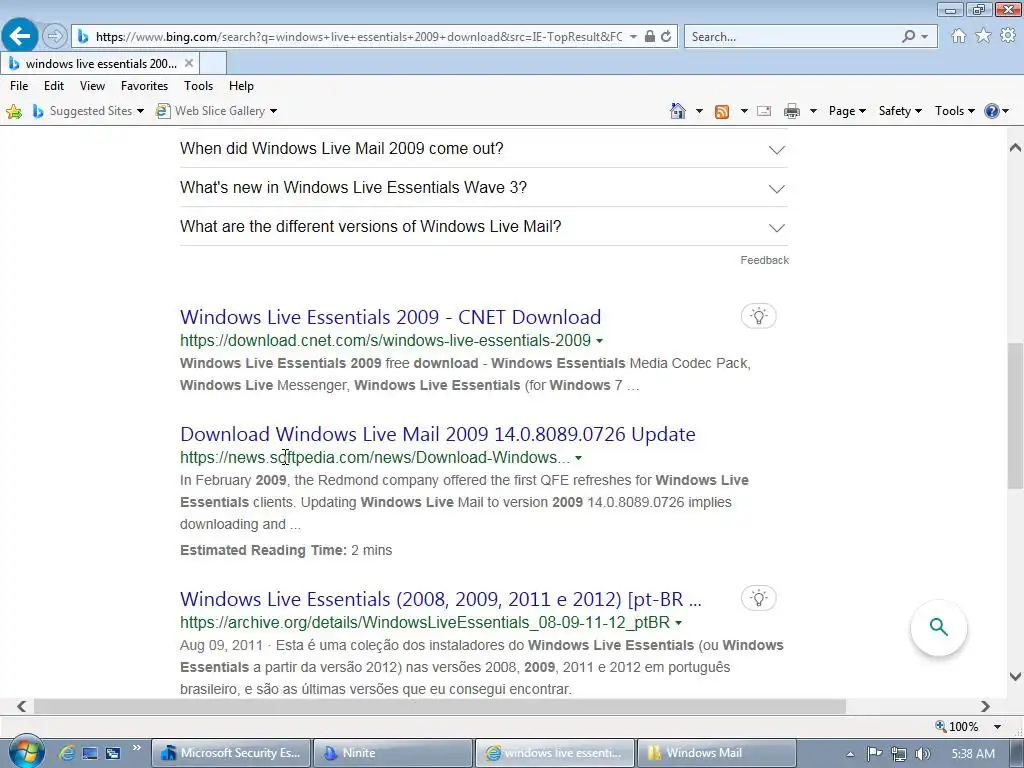
Task: Expand 'What's new in Windows Live Essentials Wave 3?'
Action: pos(483,187)
